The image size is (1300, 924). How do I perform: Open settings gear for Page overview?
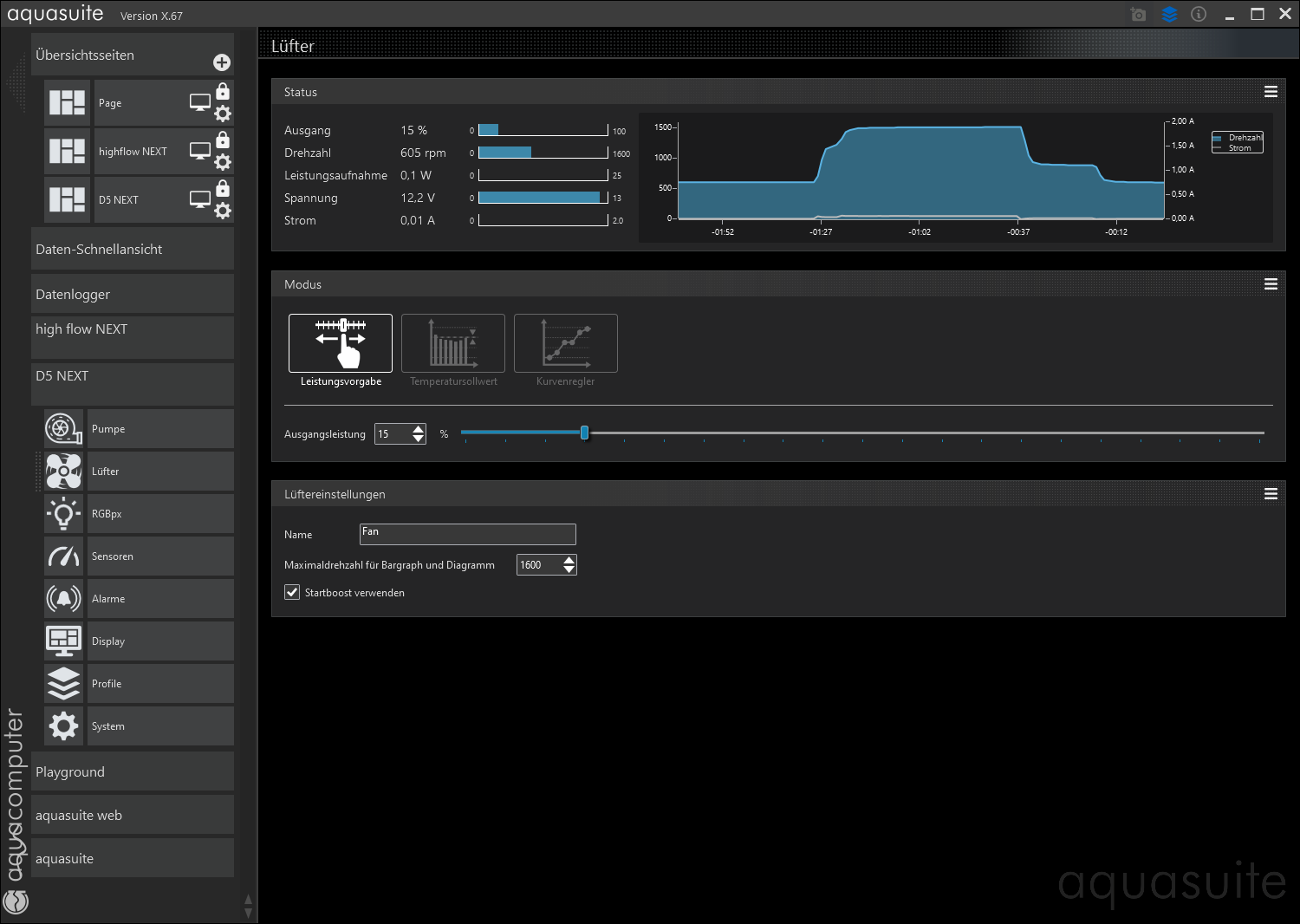[223, 114]
